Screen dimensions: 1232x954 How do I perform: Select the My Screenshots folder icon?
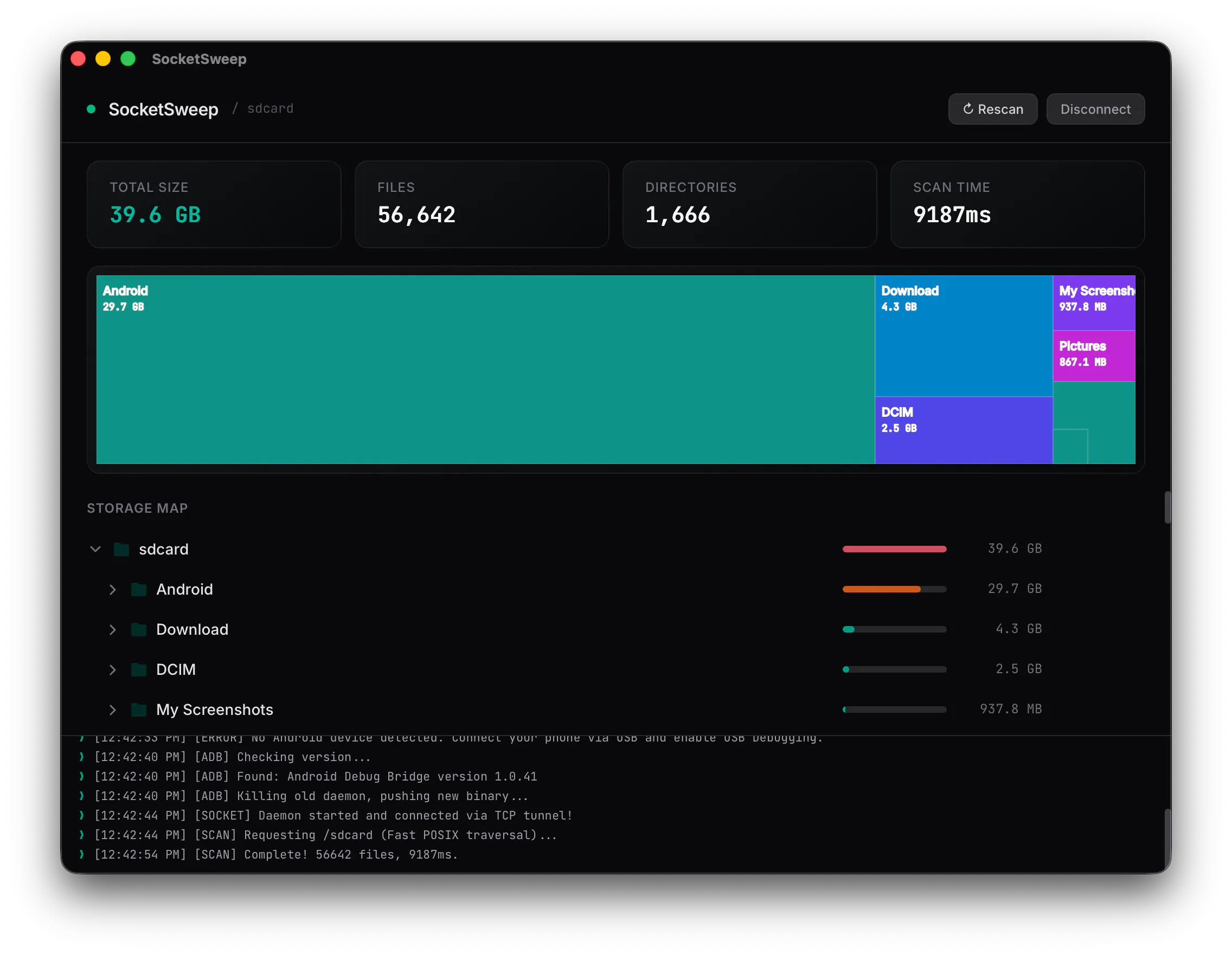click(x=139, y=710)
